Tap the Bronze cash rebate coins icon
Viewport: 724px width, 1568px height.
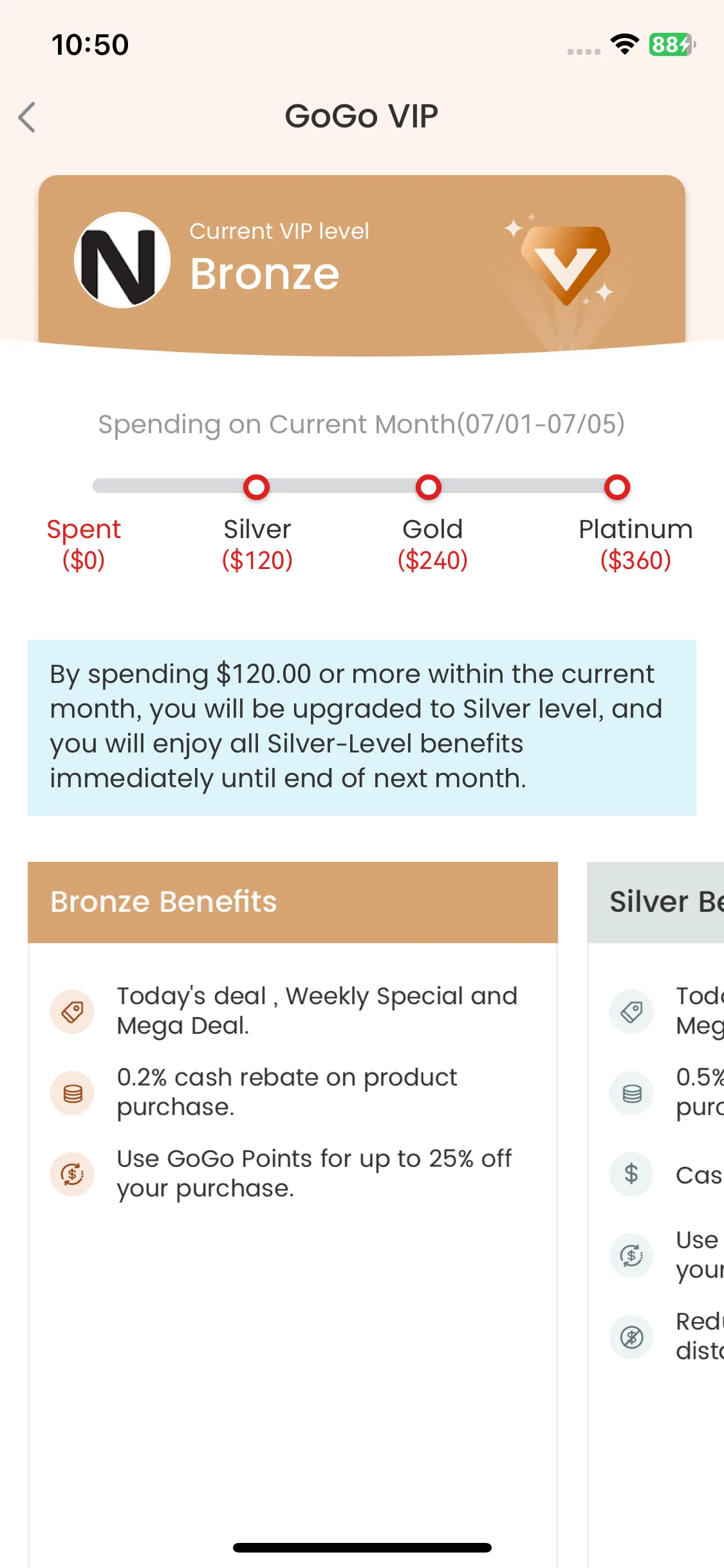click(72, 1093)
